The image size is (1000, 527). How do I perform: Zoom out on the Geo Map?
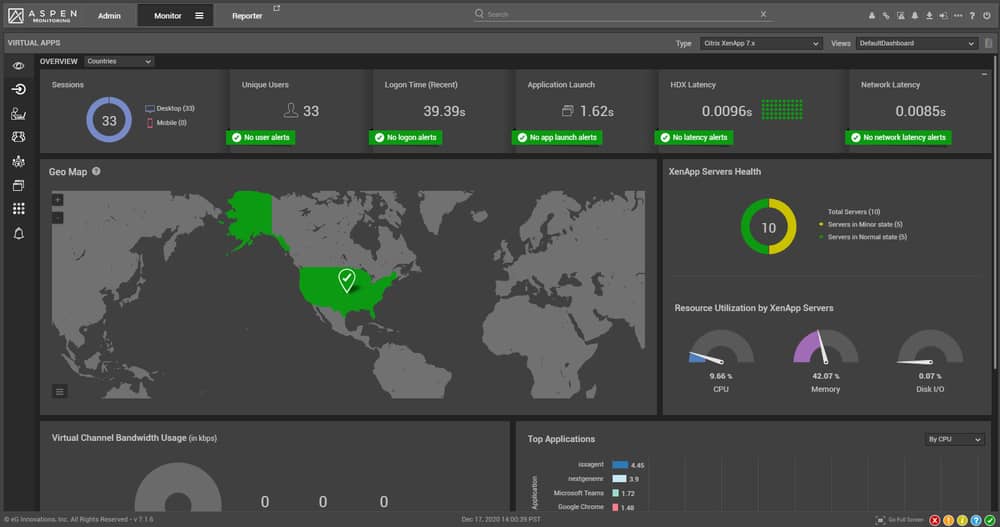click(x=57, y=218)
